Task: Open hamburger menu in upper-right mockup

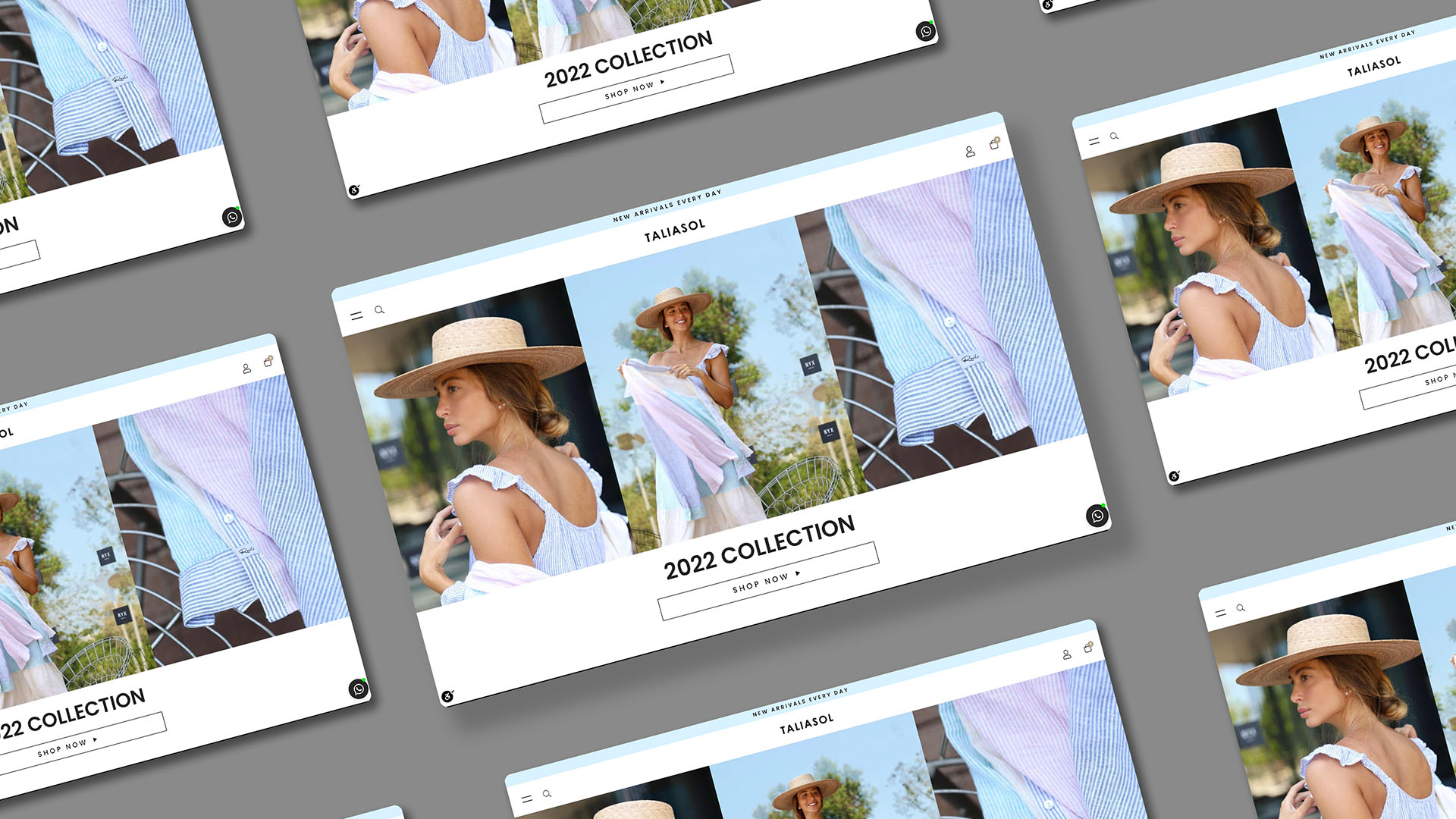Action: 1094,142
